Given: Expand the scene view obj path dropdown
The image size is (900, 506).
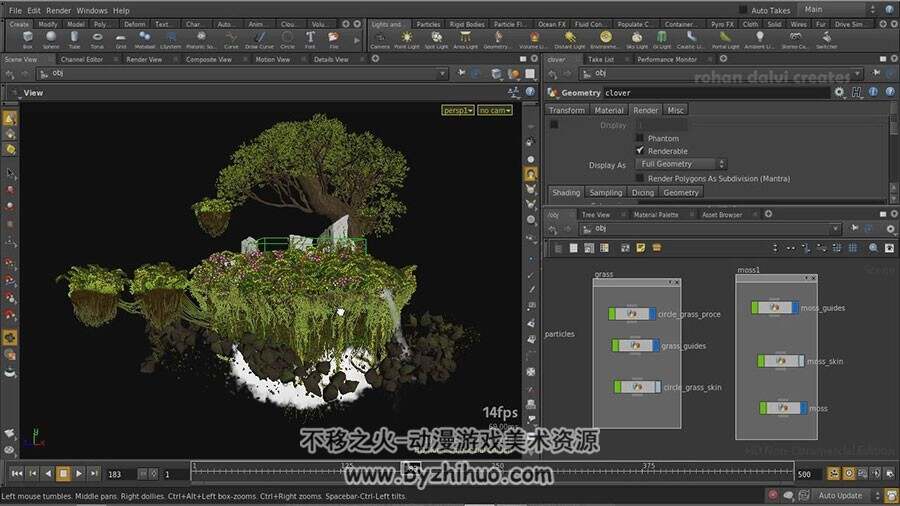Looking at the screenshot, I should (x=442, y=73).
